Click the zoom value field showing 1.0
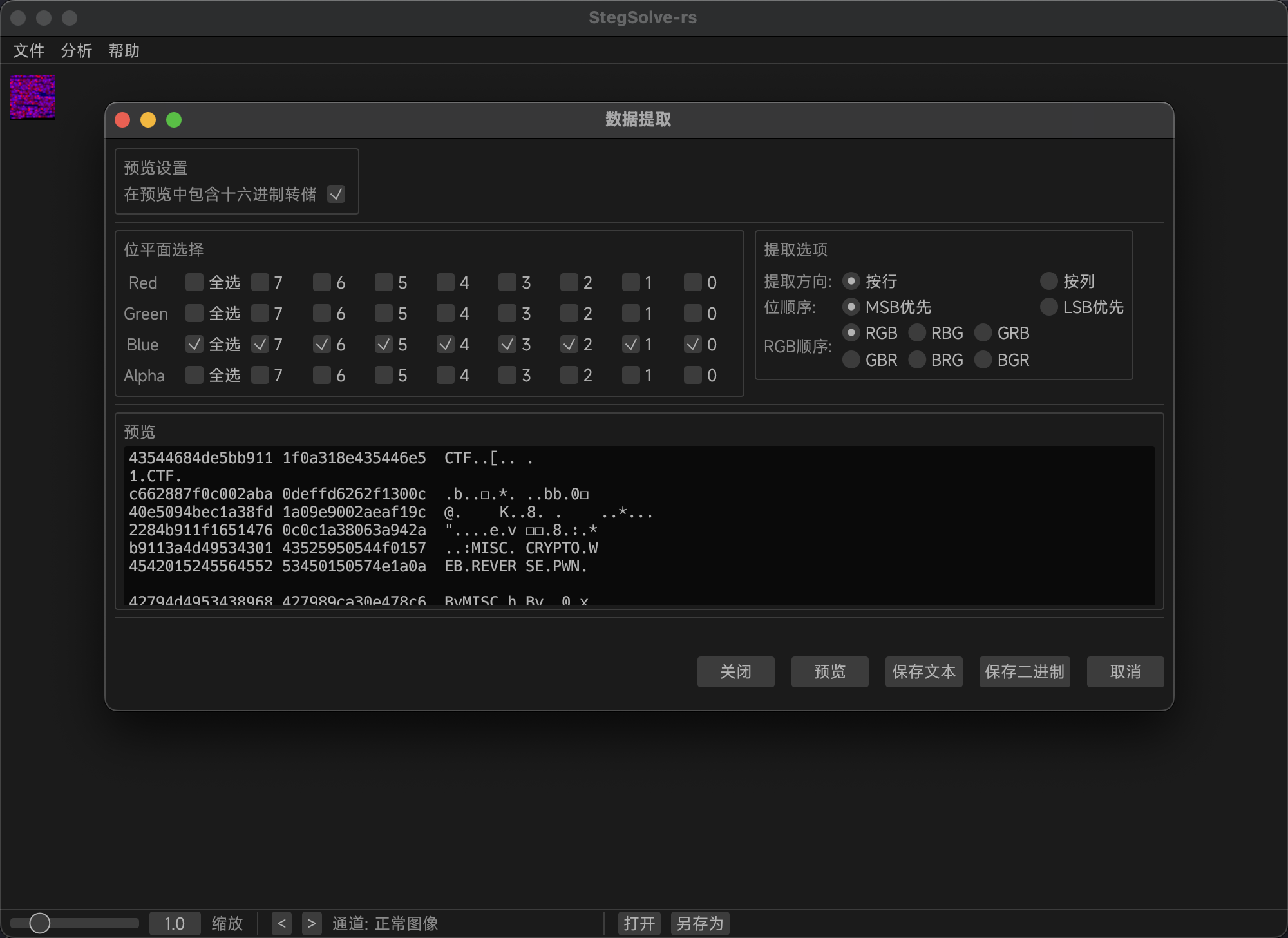 [x=175, y=923]
